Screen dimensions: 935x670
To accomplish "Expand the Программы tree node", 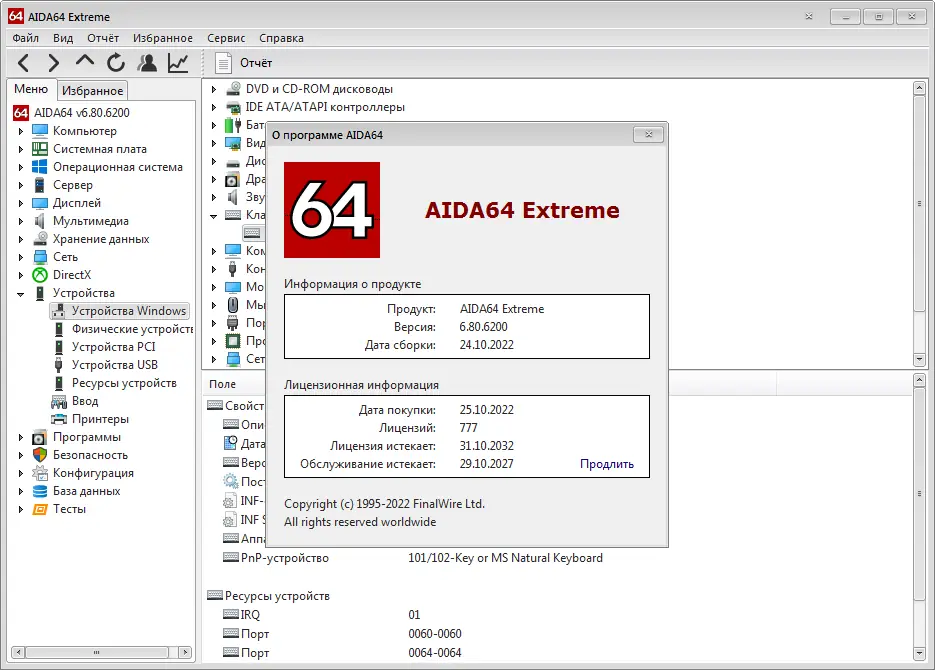I will 21,438.
